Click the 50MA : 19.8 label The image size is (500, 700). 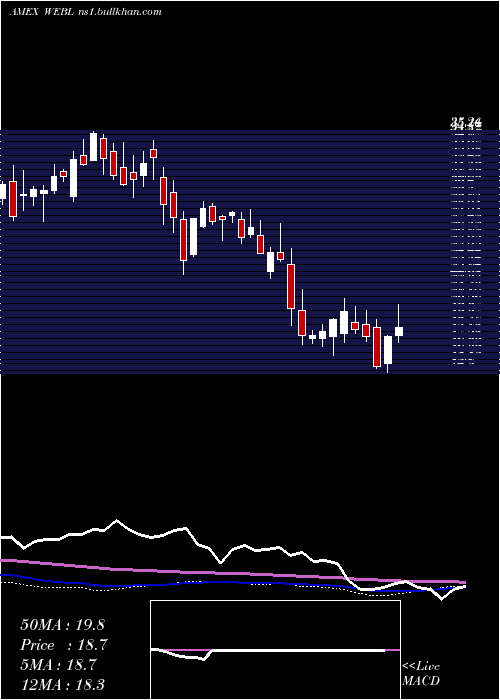pos(62,625)
